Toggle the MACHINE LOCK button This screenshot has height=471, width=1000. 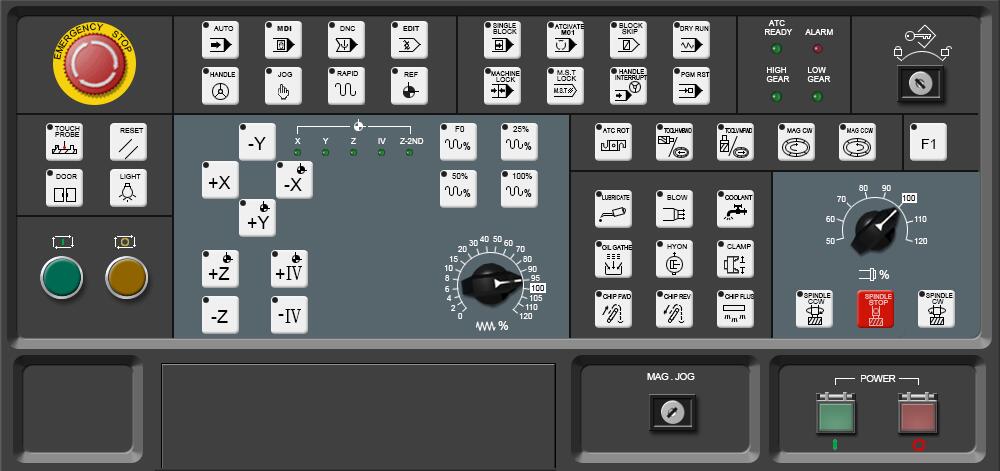pos(505,86)
